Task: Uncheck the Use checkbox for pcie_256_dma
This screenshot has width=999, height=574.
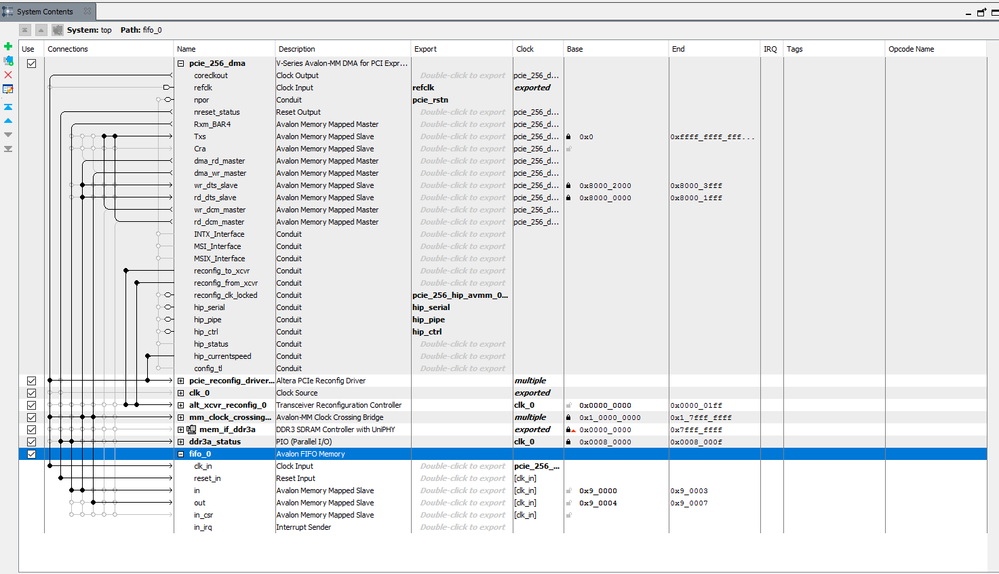Action: (31, 63)
